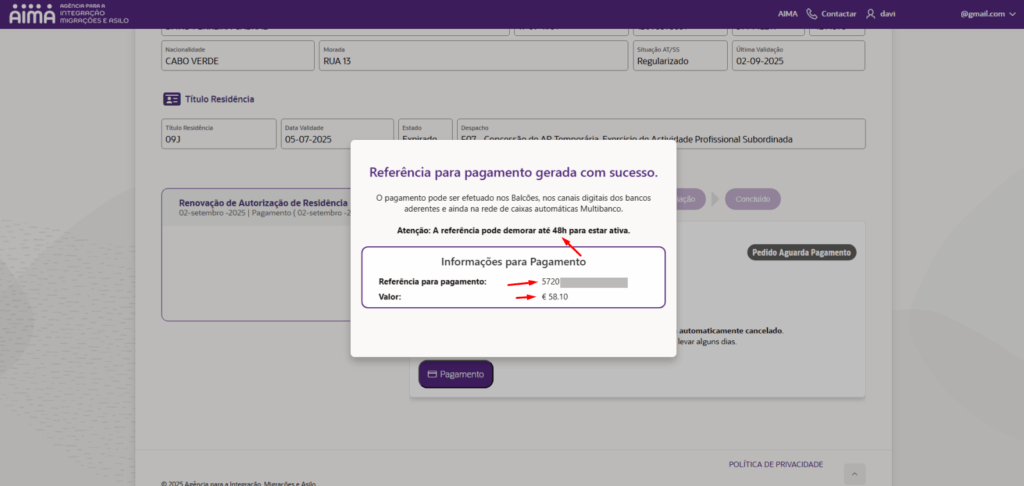
Task: Open the Política de Privacidade link
Action: (x=776, y=464)
